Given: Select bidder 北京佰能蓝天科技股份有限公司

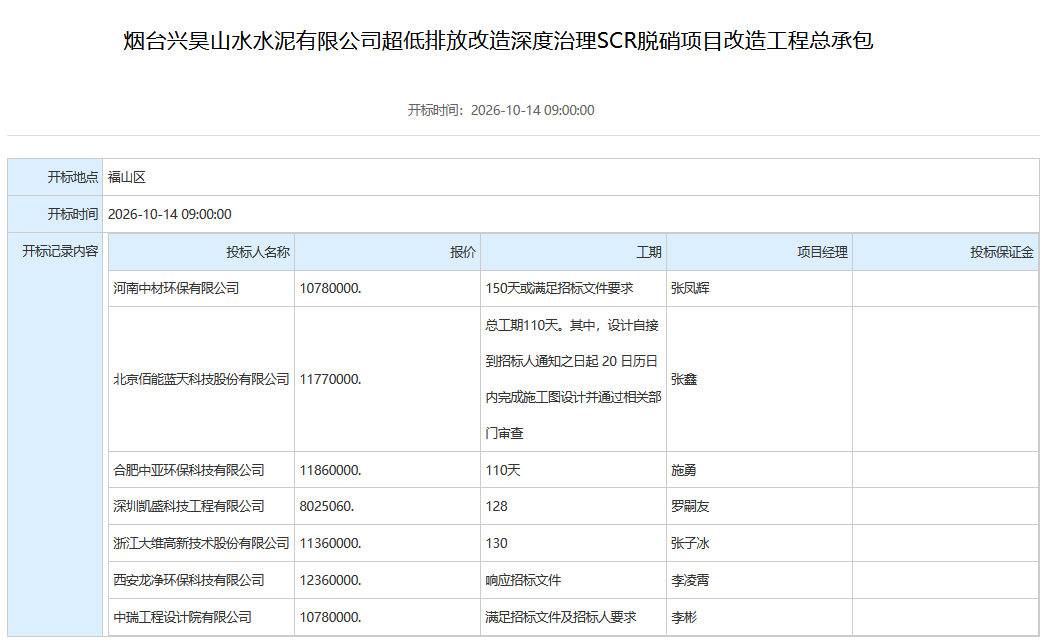Looking at the screenshot, I should tap(201, 379).
